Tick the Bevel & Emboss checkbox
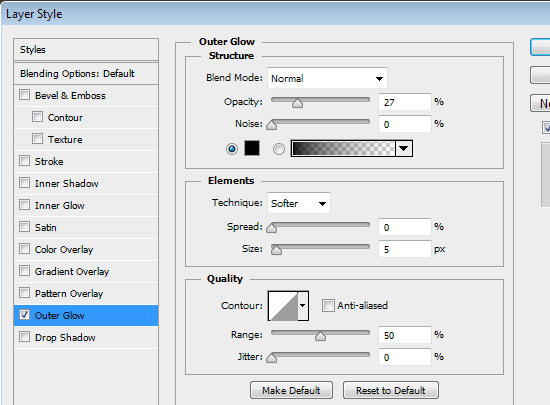The width and height of the screenshot is (550, 405). pos(24,95)
